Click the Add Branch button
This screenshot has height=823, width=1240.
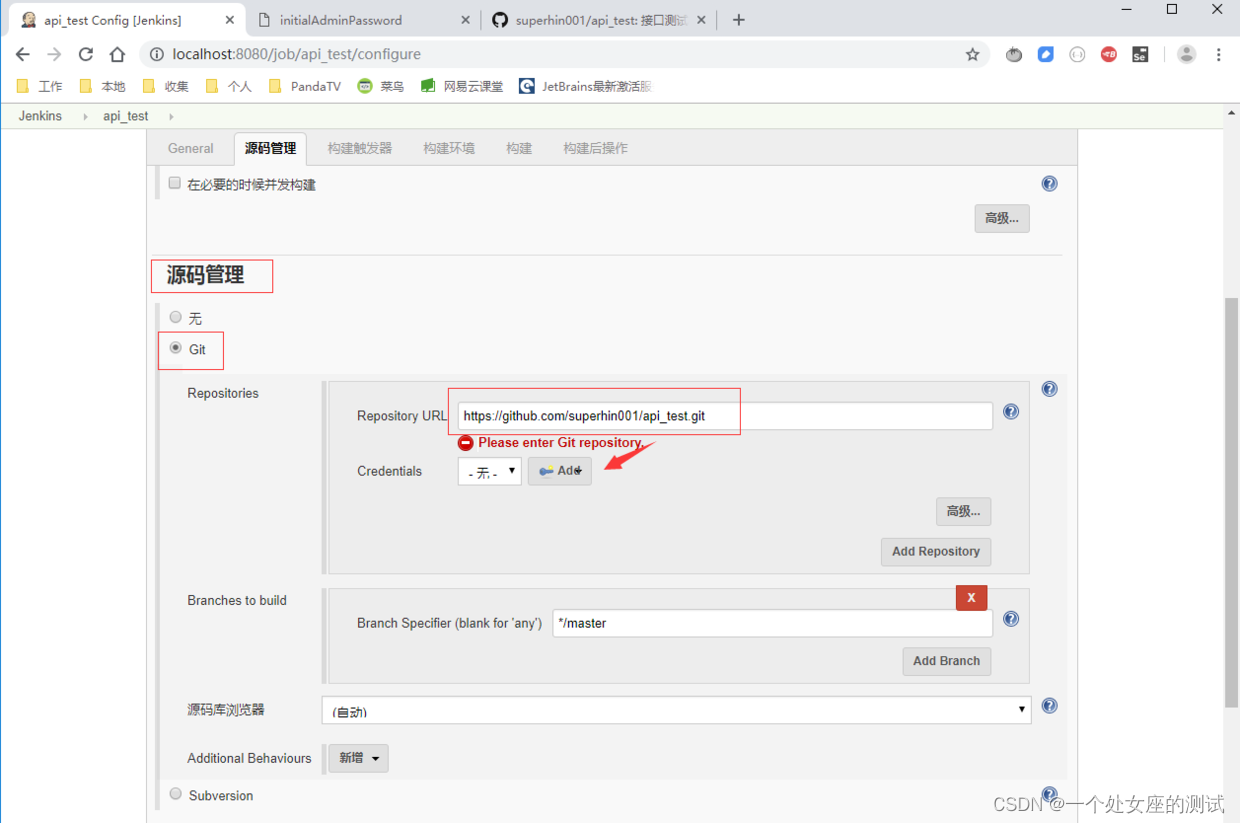[x=946, y=661]
